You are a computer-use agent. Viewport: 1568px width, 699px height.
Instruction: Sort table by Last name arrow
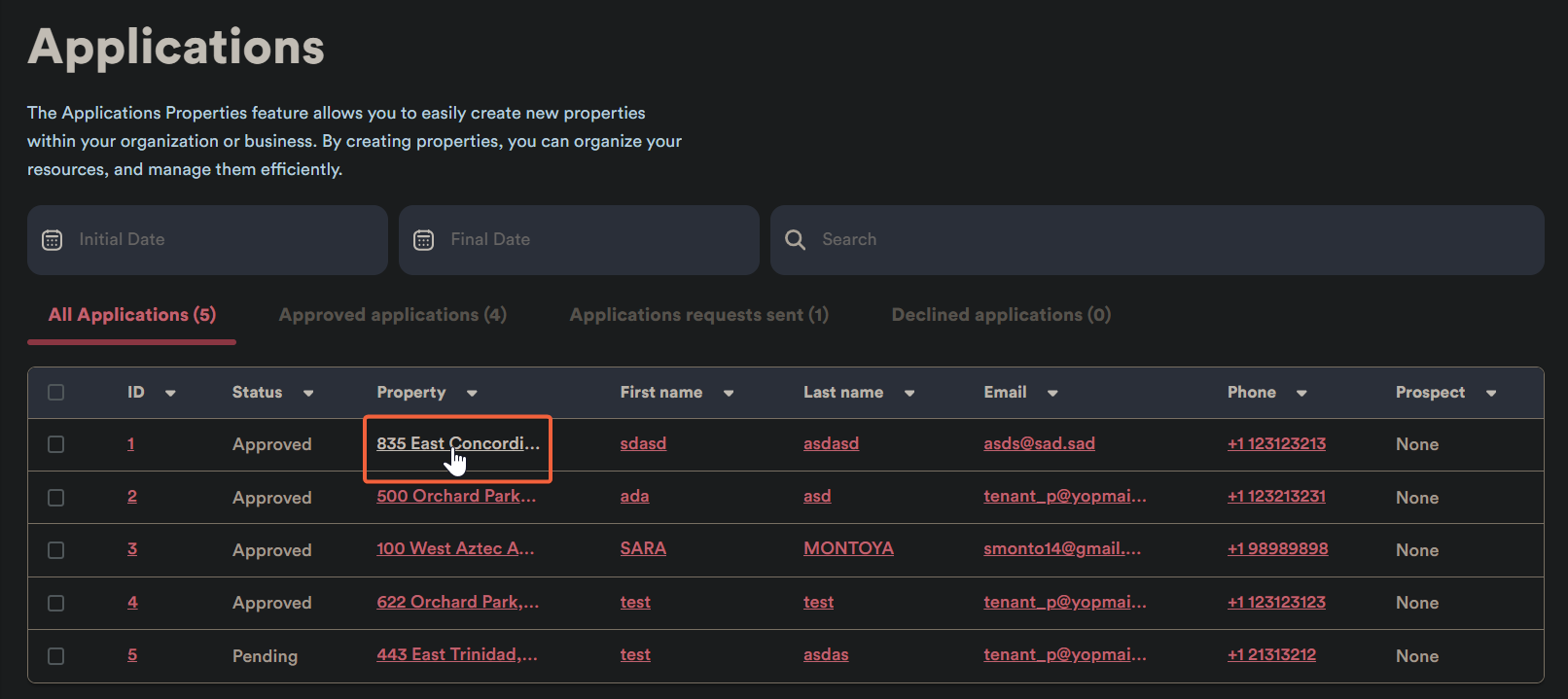(x=909, y=394)
